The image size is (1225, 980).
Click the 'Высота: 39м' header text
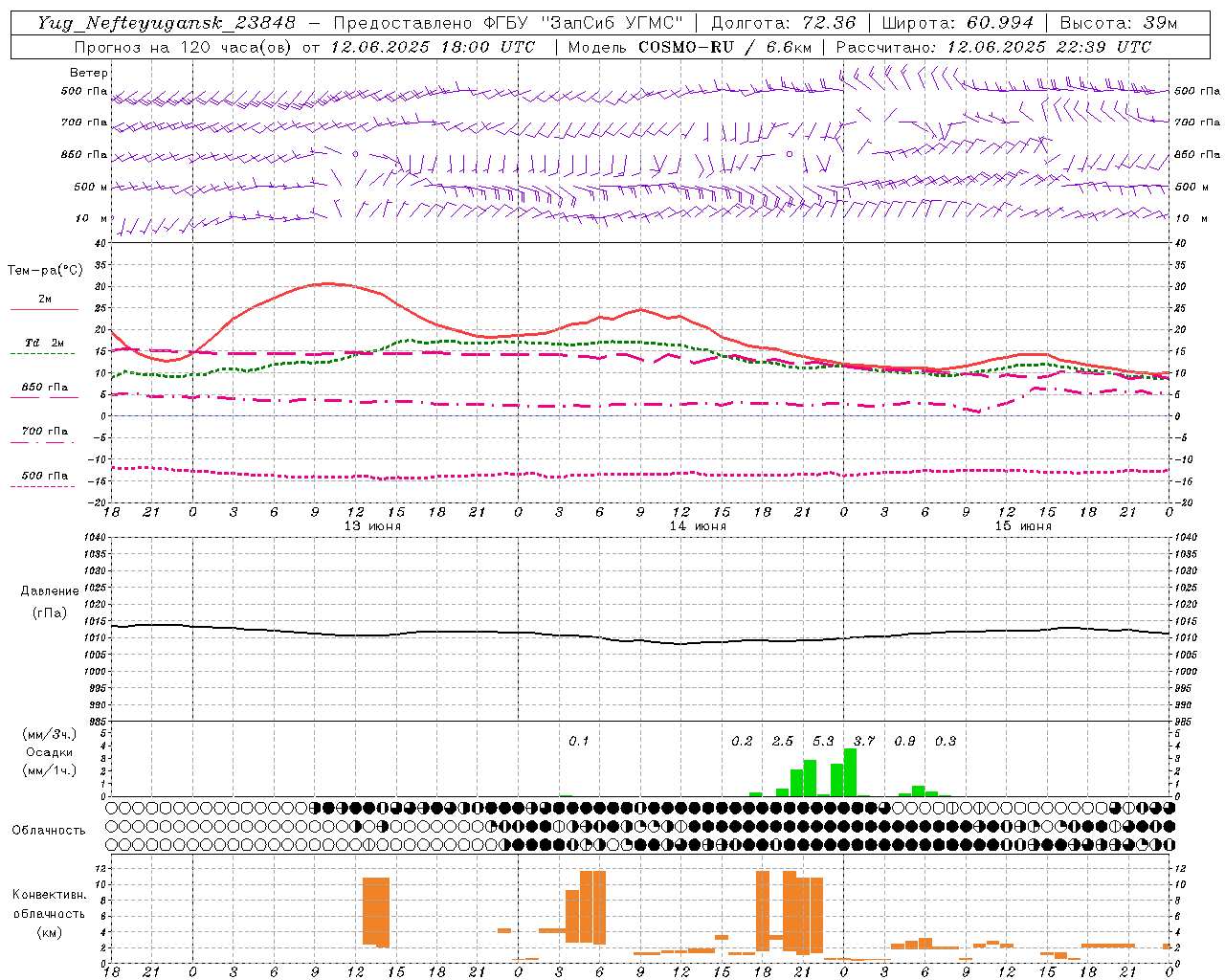(x=1119, y=23)
